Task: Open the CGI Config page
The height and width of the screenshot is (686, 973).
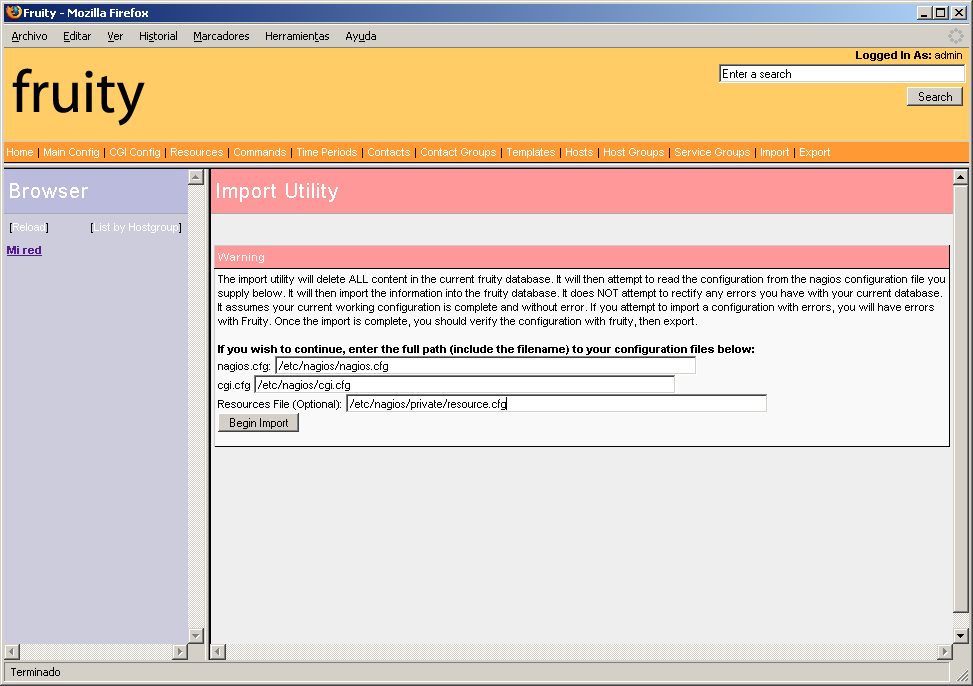Action: [x=135, y=152]
